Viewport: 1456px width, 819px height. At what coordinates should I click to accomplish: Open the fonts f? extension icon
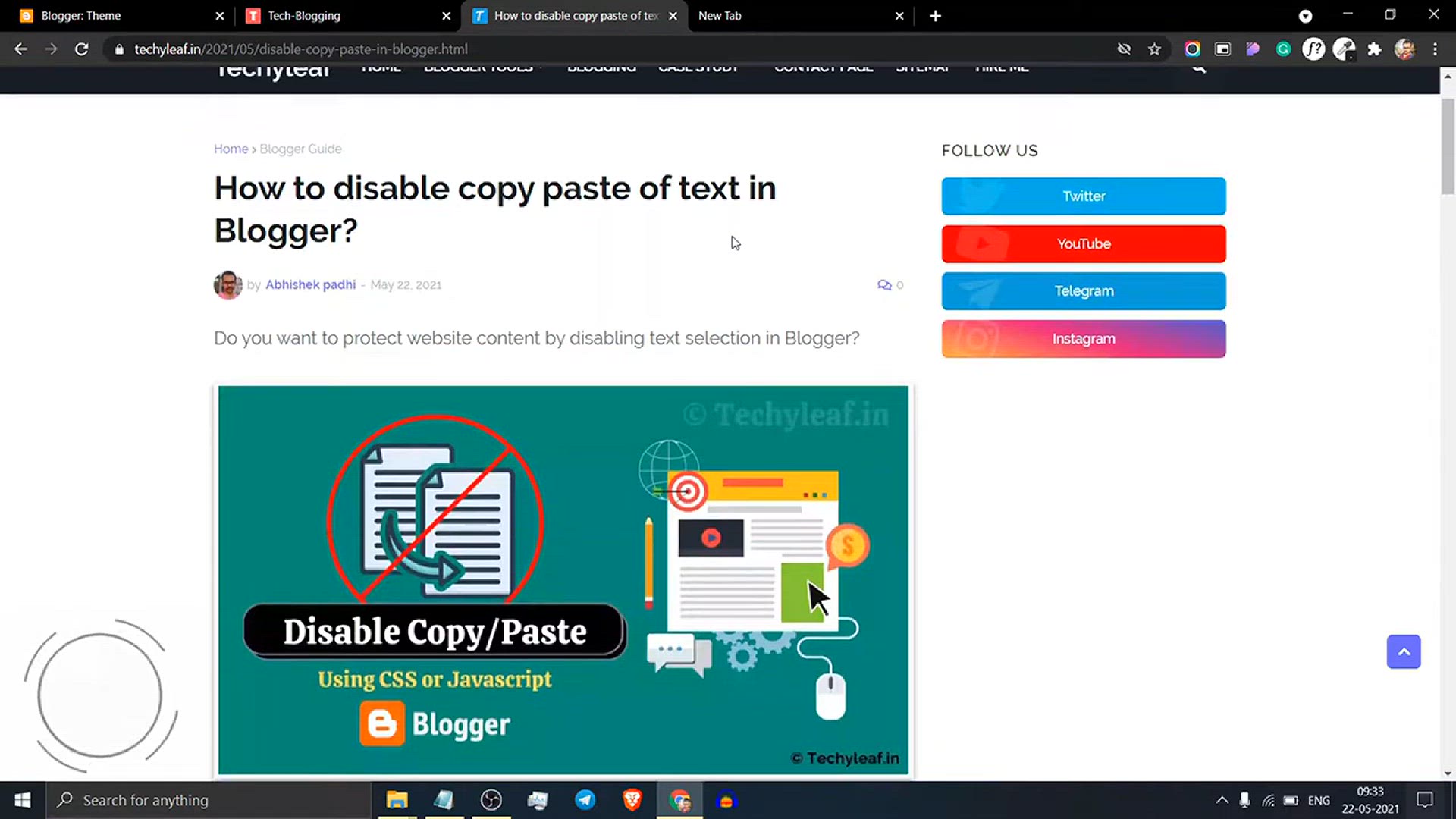coord(1313,49)
